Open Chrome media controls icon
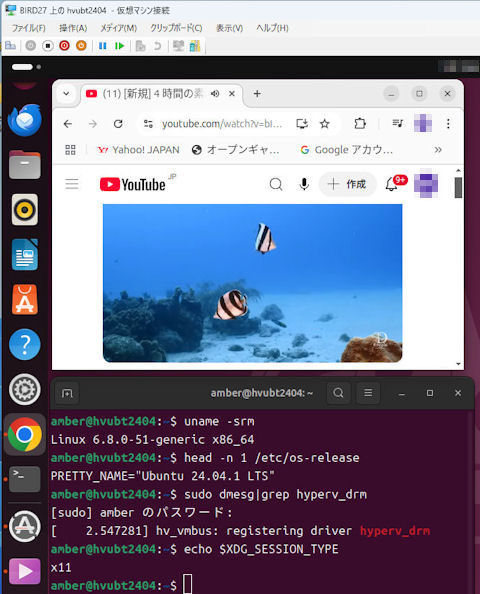480x594 pixels. click(397, 123)
